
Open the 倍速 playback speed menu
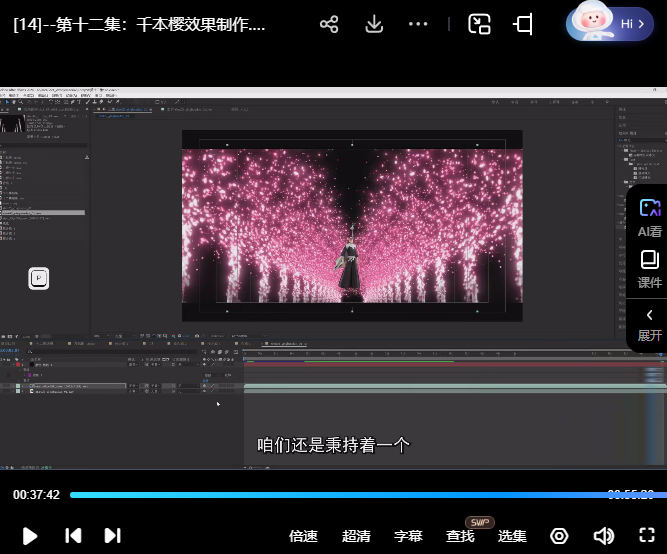tap(303, 536)
